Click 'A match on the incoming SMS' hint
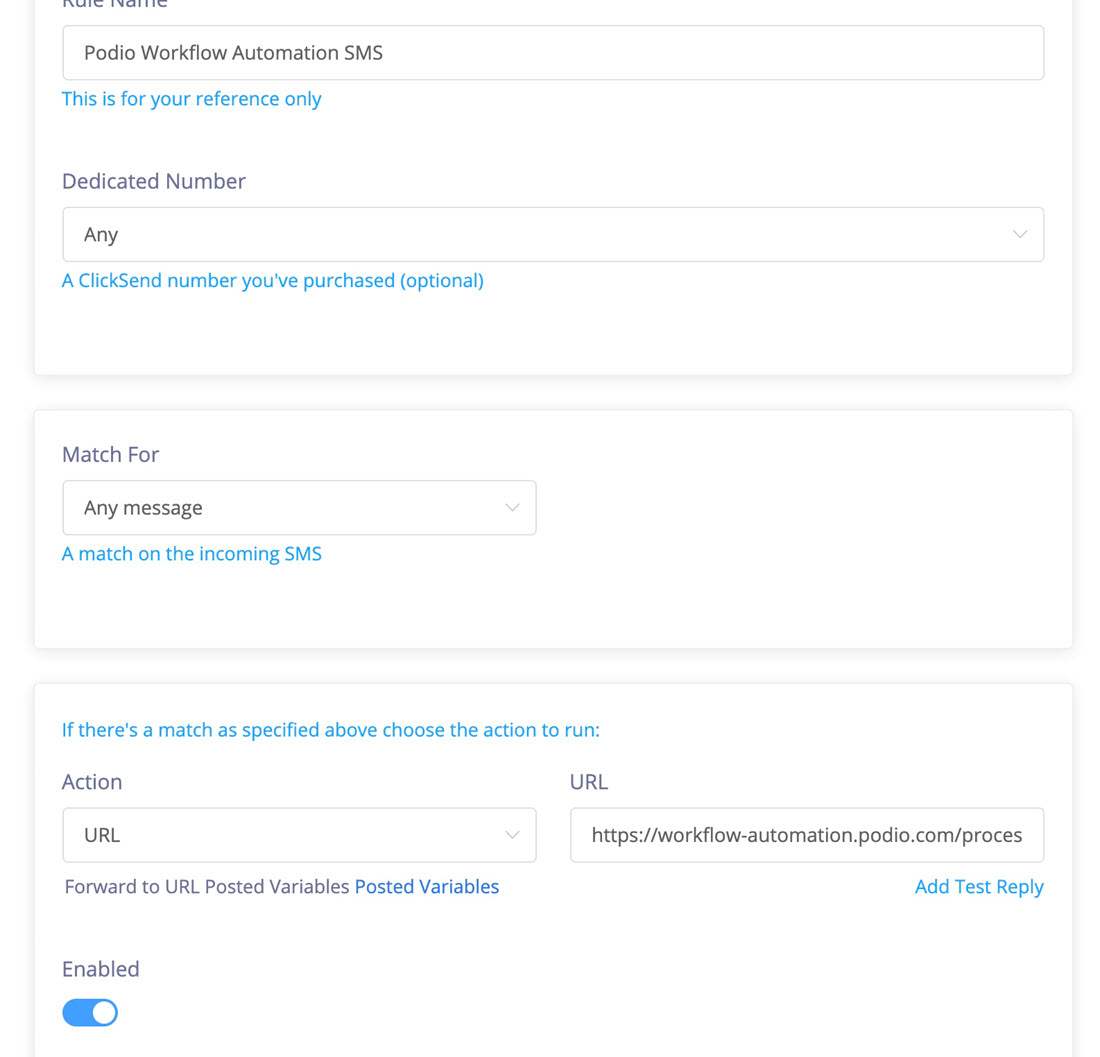Viewport: 1100px width, 1057px height. click(191, 553)
